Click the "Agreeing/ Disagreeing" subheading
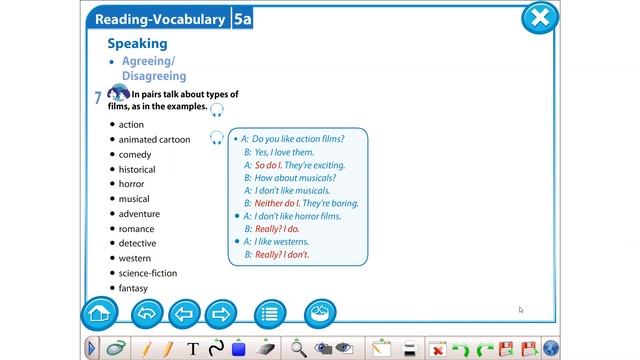Viewport: 640px width, 360px height. pyautogui.click(x=154, y=69)
